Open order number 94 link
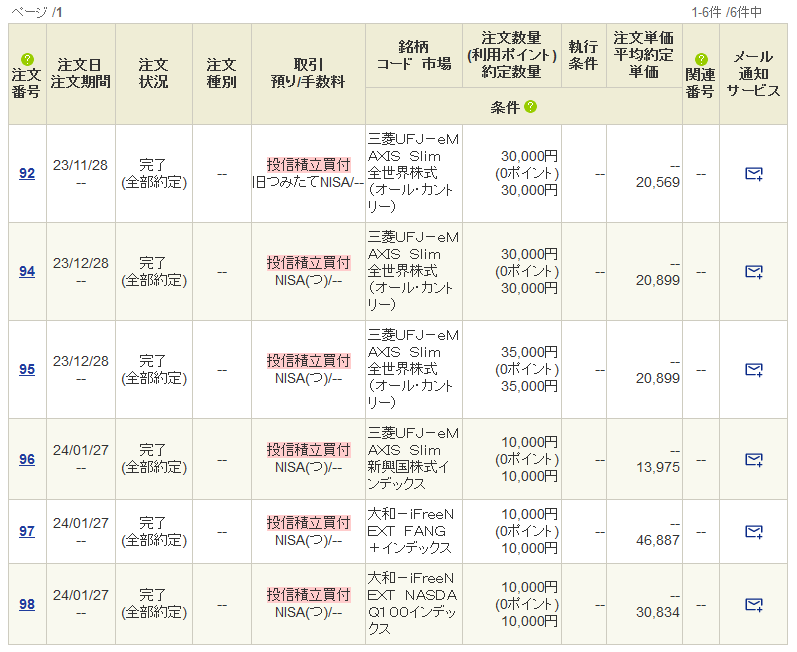 pyautogui.click(x=27, y=271)
